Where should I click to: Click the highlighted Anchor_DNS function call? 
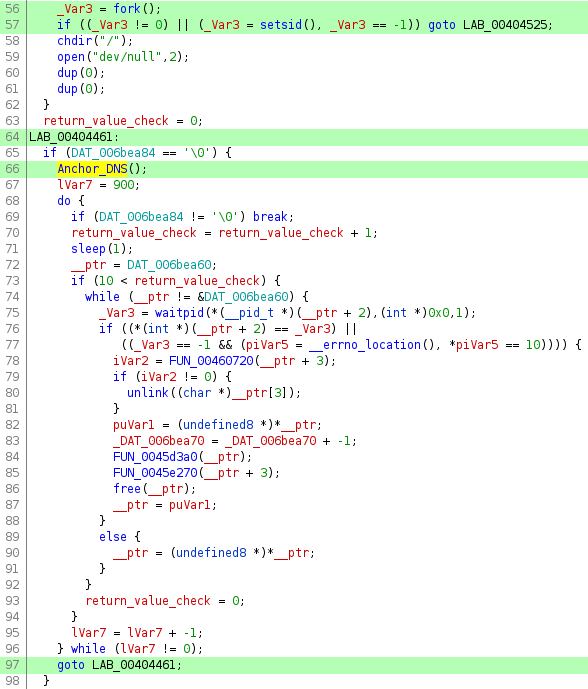tap(92, 169)
